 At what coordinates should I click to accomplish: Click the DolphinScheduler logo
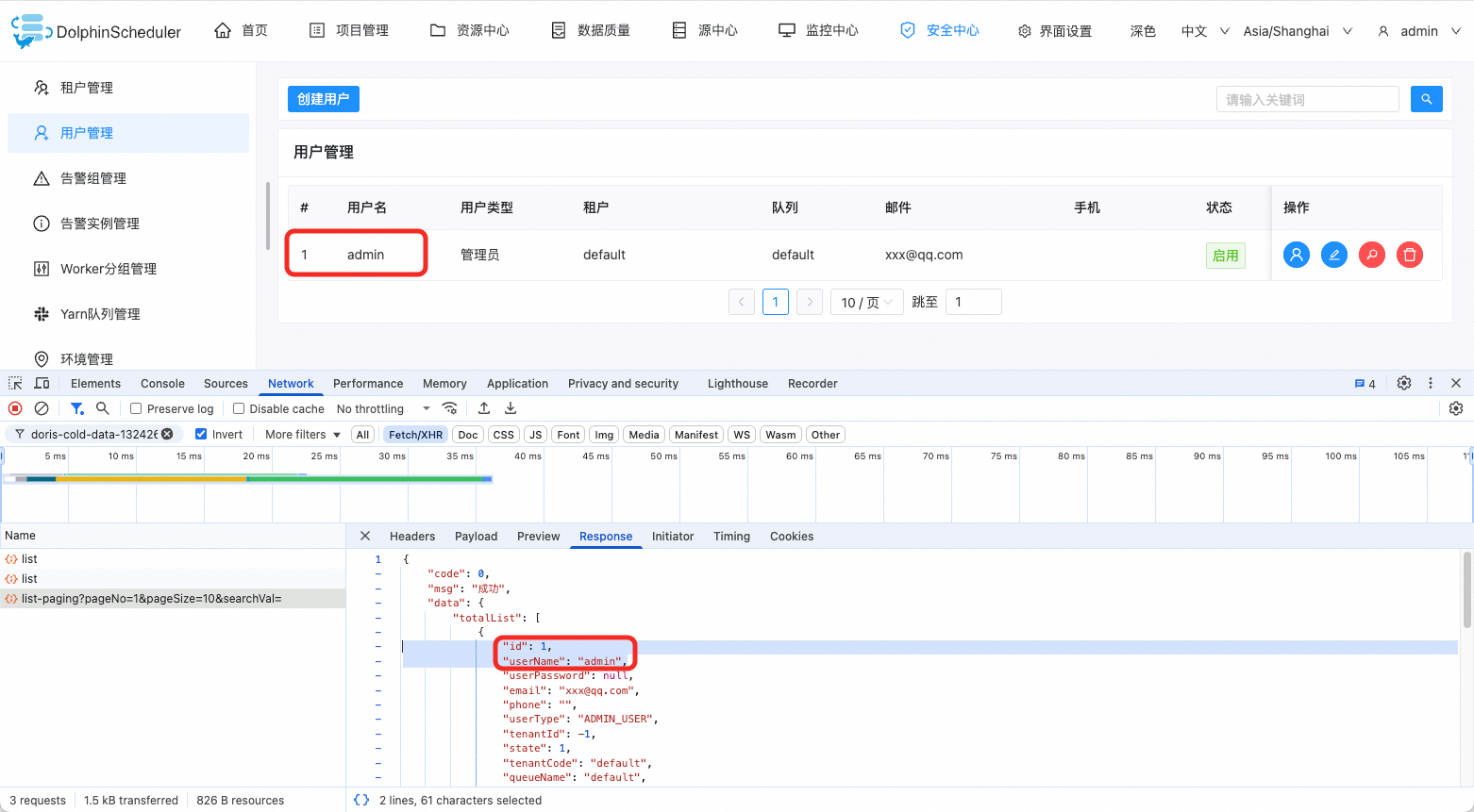[x=96, y=31]
